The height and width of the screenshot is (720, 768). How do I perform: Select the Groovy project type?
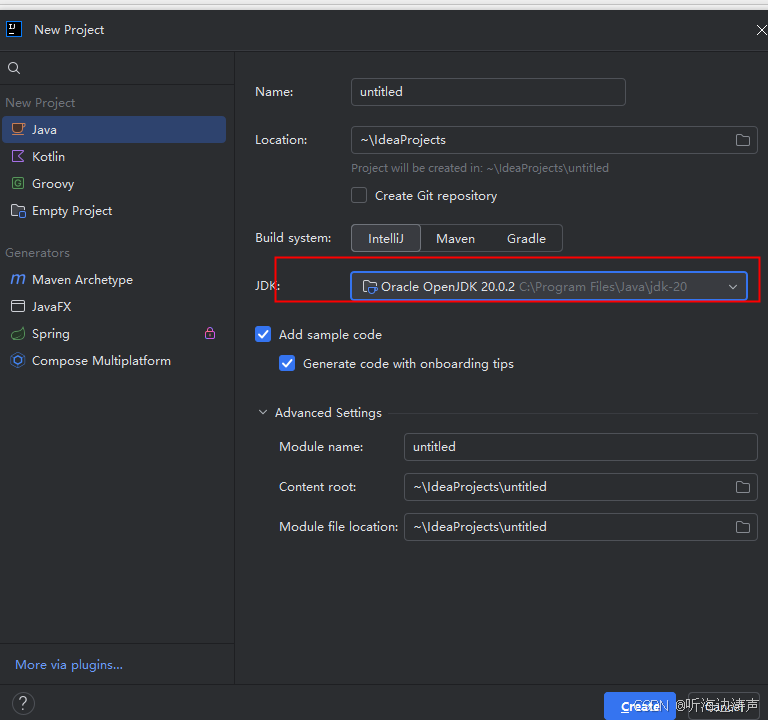coord(114,184)
